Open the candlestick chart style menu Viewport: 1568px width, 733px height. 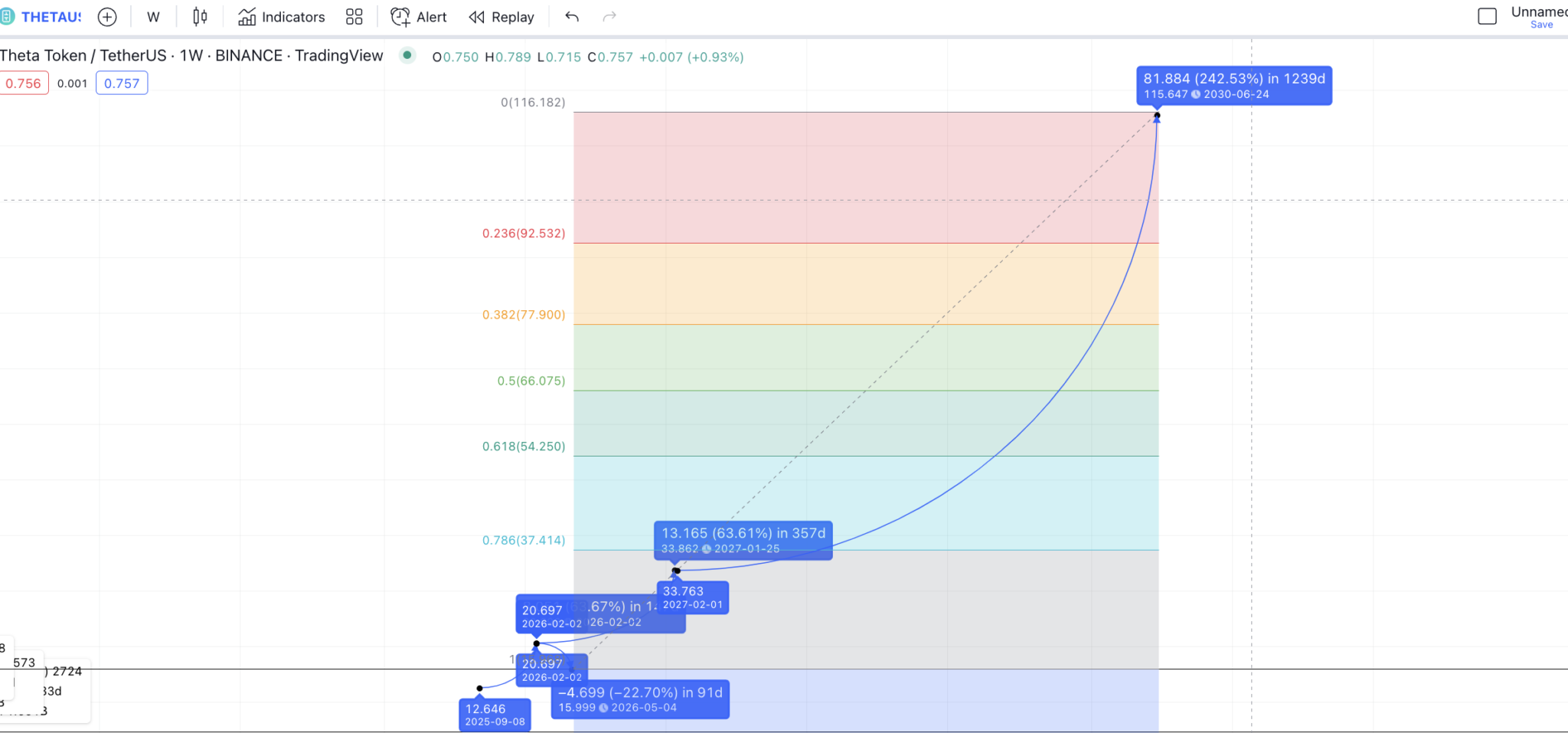[200, 17]
